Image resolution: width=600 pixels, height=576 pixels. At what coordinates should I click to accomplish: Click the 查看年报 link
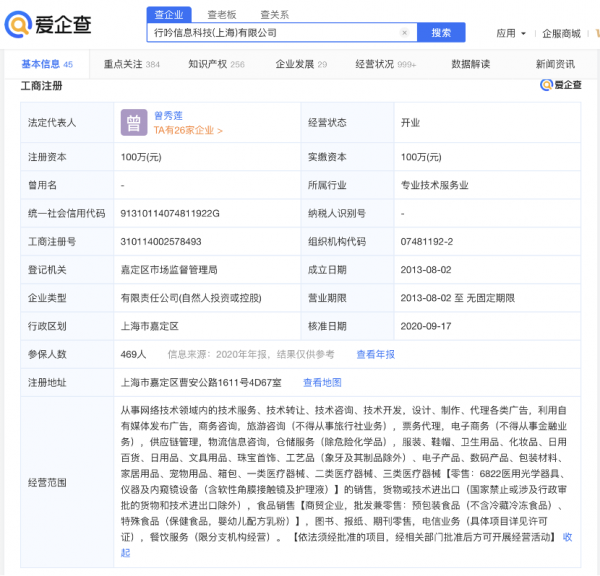pyautogui.click(x=375, y=354)
